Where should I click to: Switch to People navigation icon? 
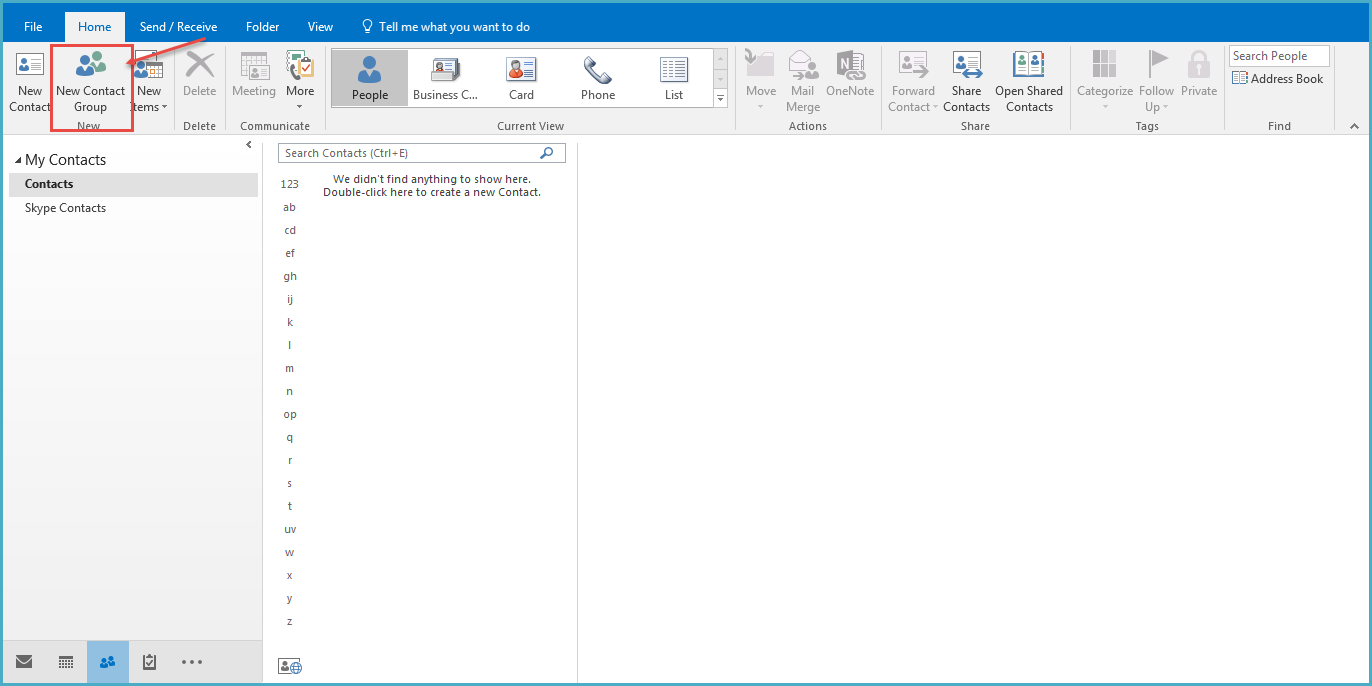[108, 662]
